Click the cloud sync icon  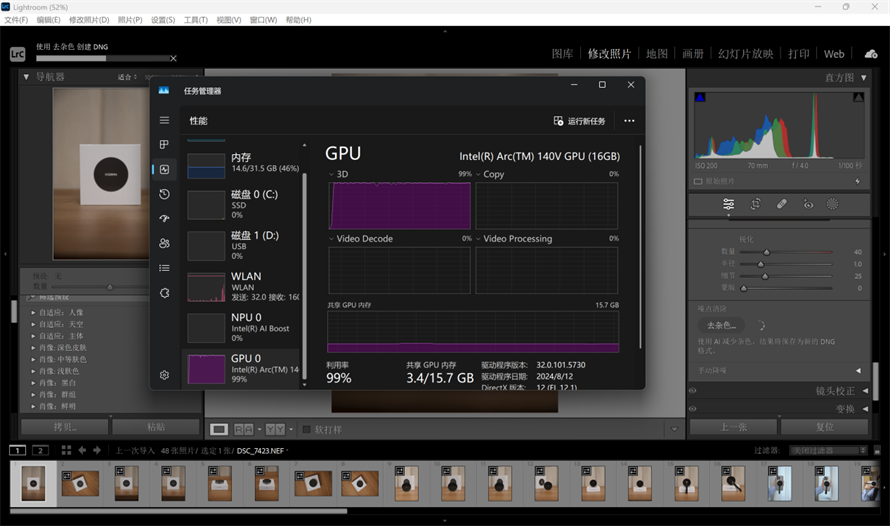point(871,54)
